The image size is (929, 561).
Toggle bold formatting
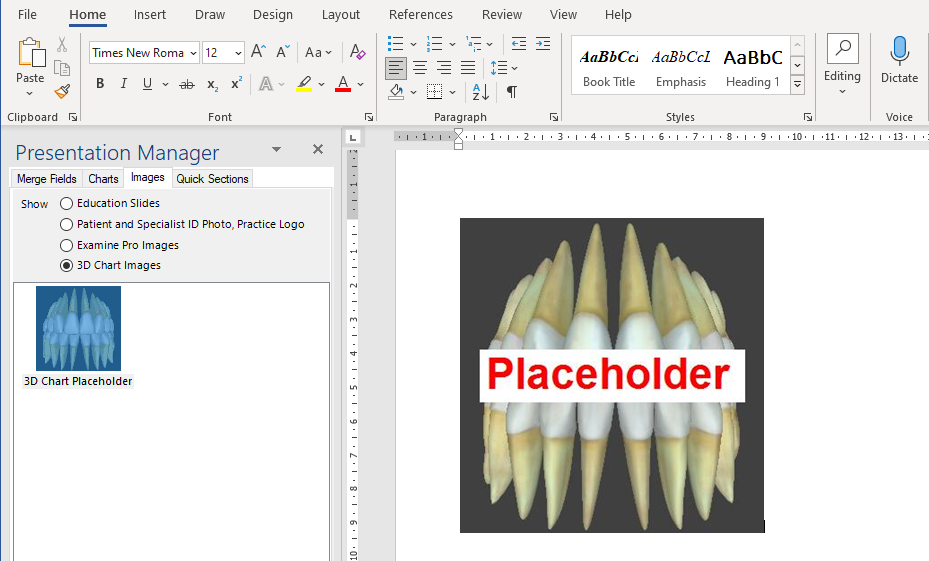point(100,84)
